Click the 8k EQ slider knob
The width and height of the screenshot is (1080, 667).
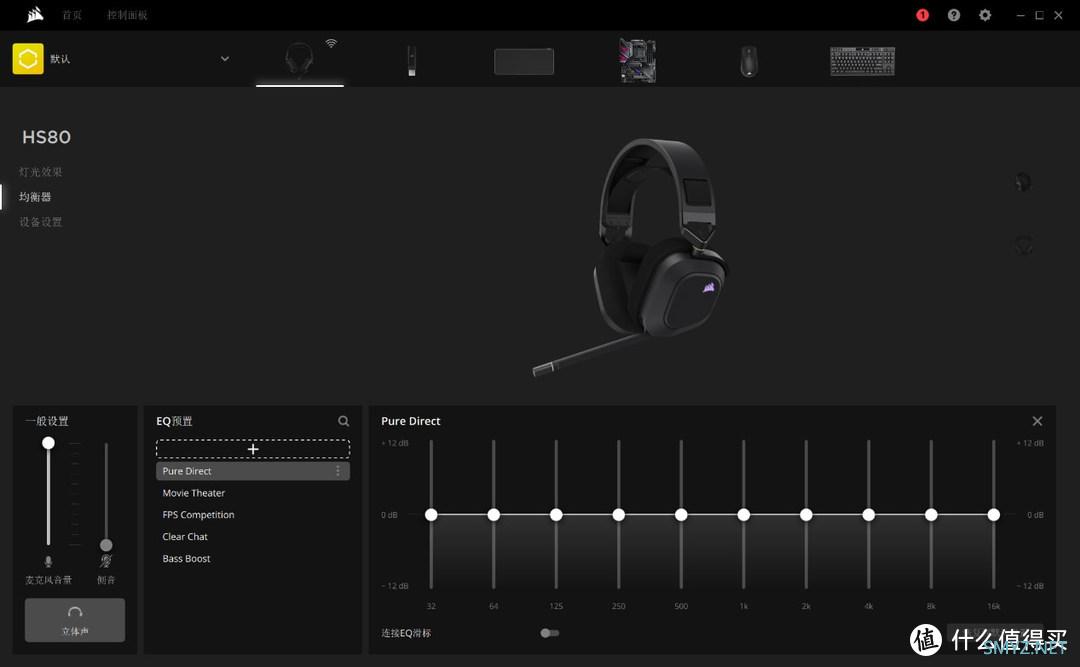coord(931,515)
